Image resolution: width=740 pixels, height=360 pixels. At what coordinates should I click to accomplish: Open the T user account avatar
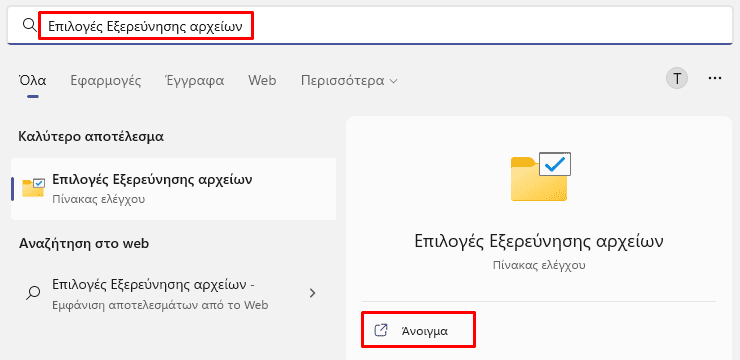[677, 78]
